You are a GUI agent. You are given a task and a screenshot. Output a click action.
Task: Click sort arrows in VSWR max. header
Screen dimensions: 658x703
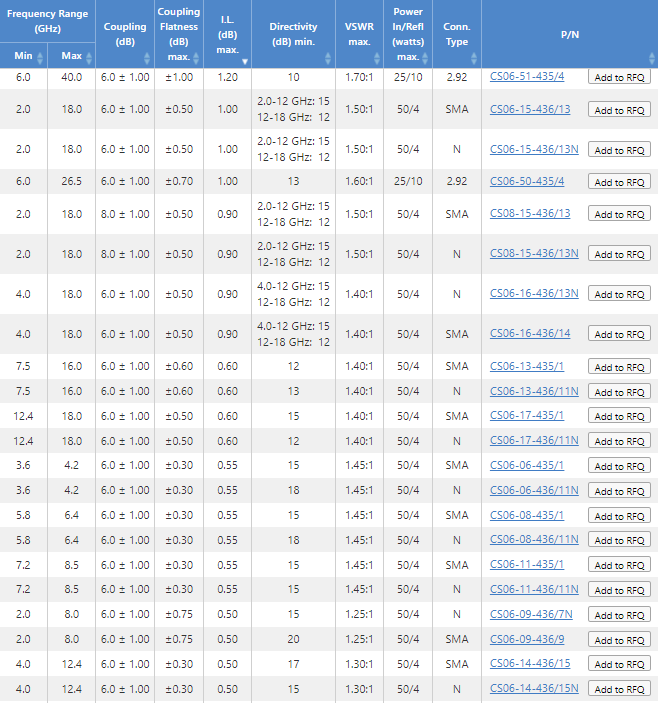pyautogui.click(x=377, y=56)
